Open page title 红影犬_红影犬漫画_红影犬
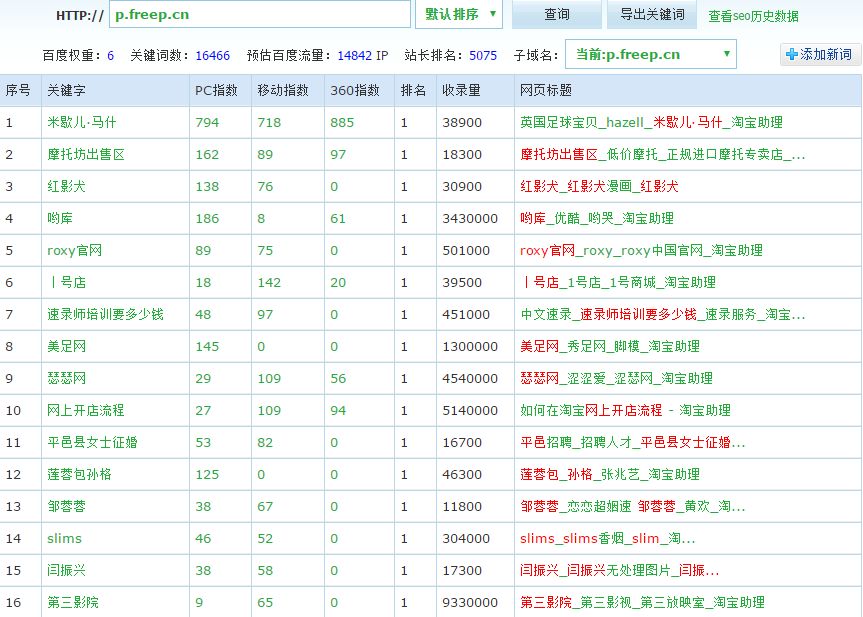 pos(599,186)
